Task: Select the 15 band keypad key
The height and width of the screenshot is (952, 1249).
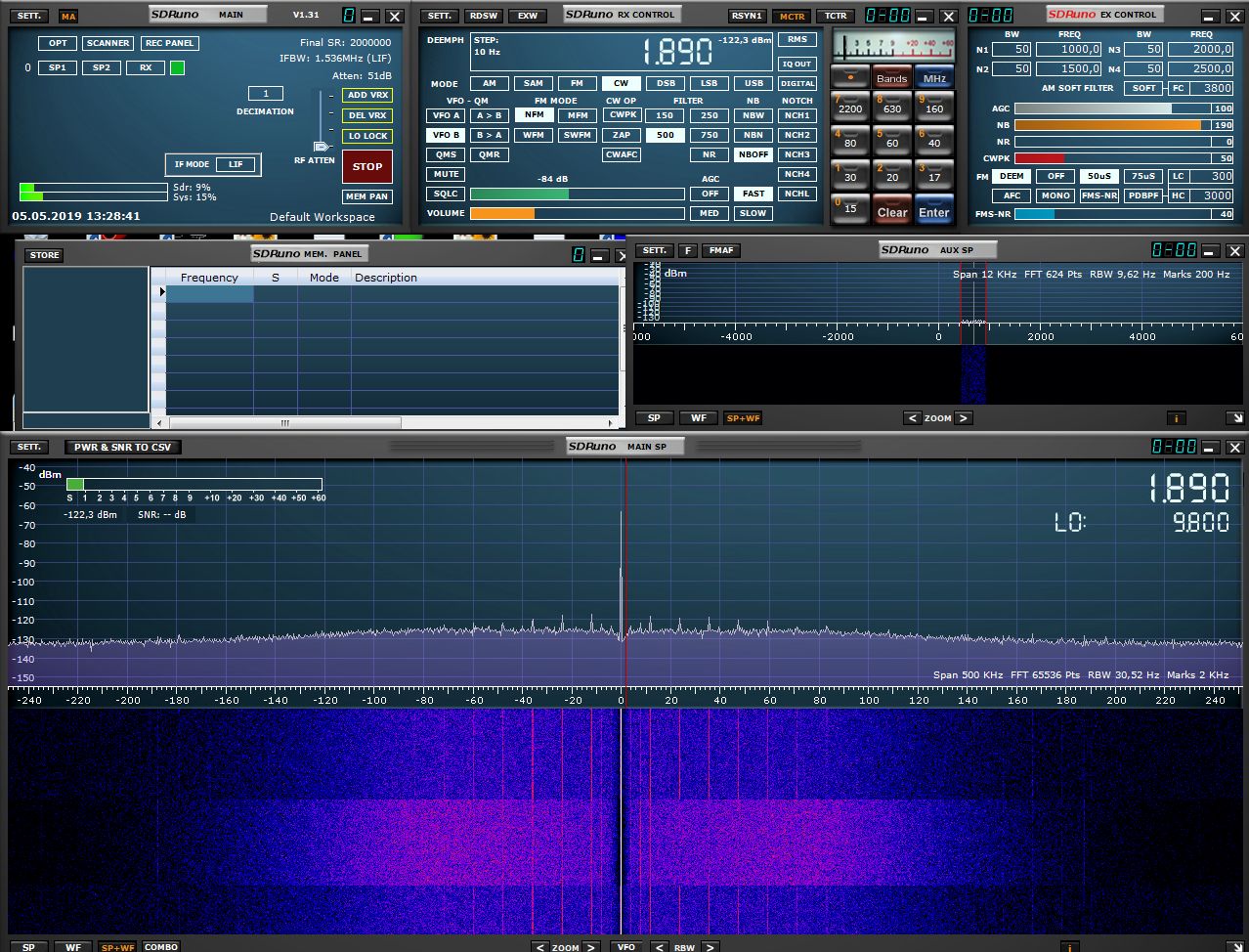Action: click(x=850, y=208)
